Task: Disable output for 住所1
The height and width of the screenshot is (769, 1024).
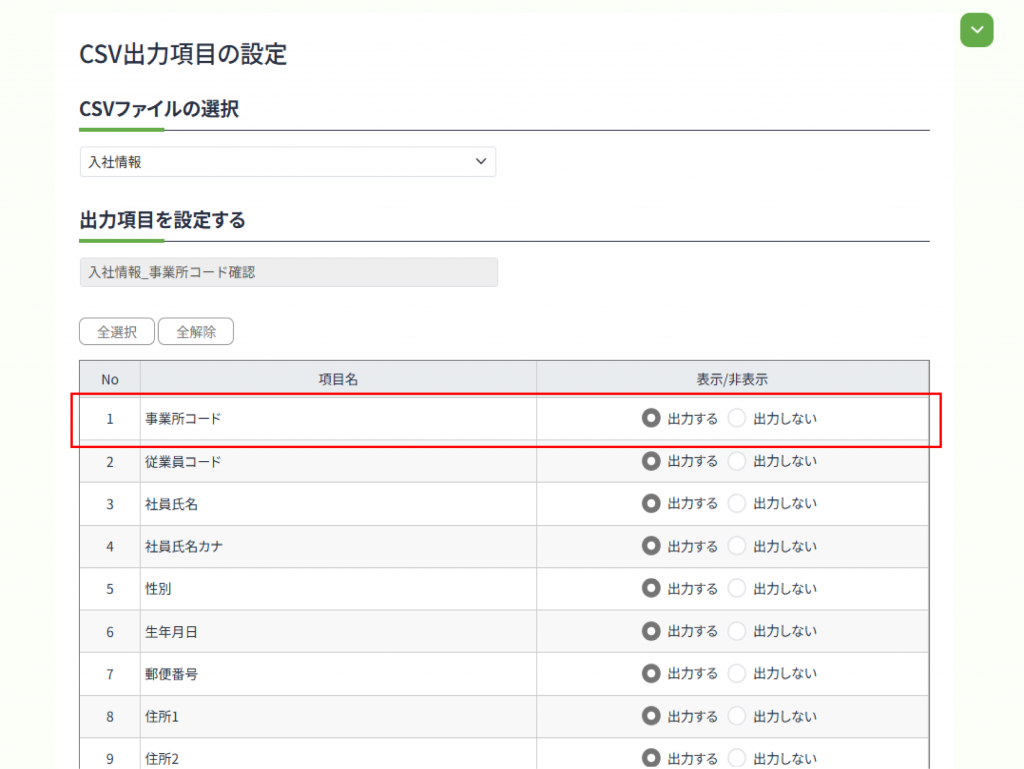Action: 738,716
